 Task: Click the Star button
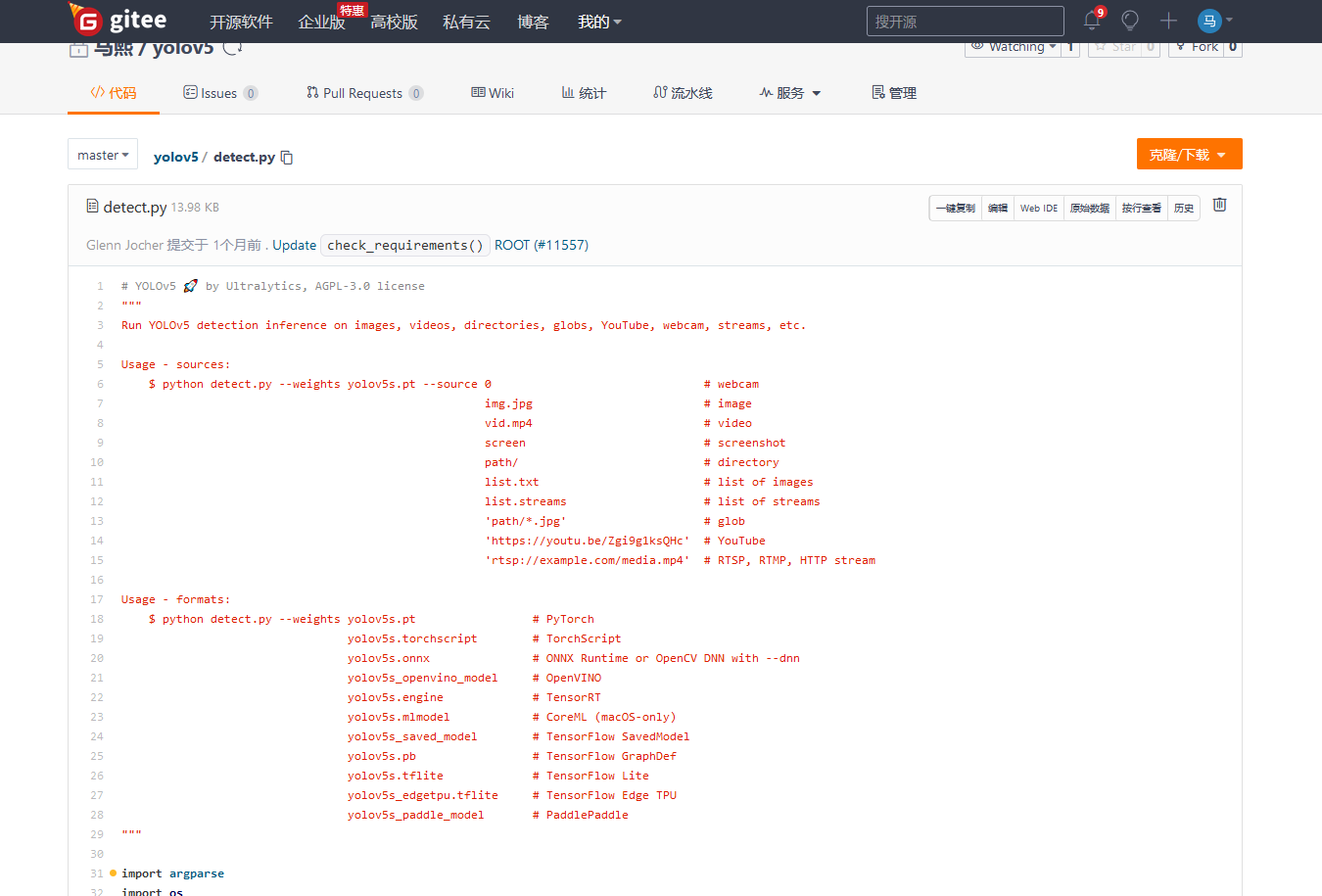point(1115,47)
